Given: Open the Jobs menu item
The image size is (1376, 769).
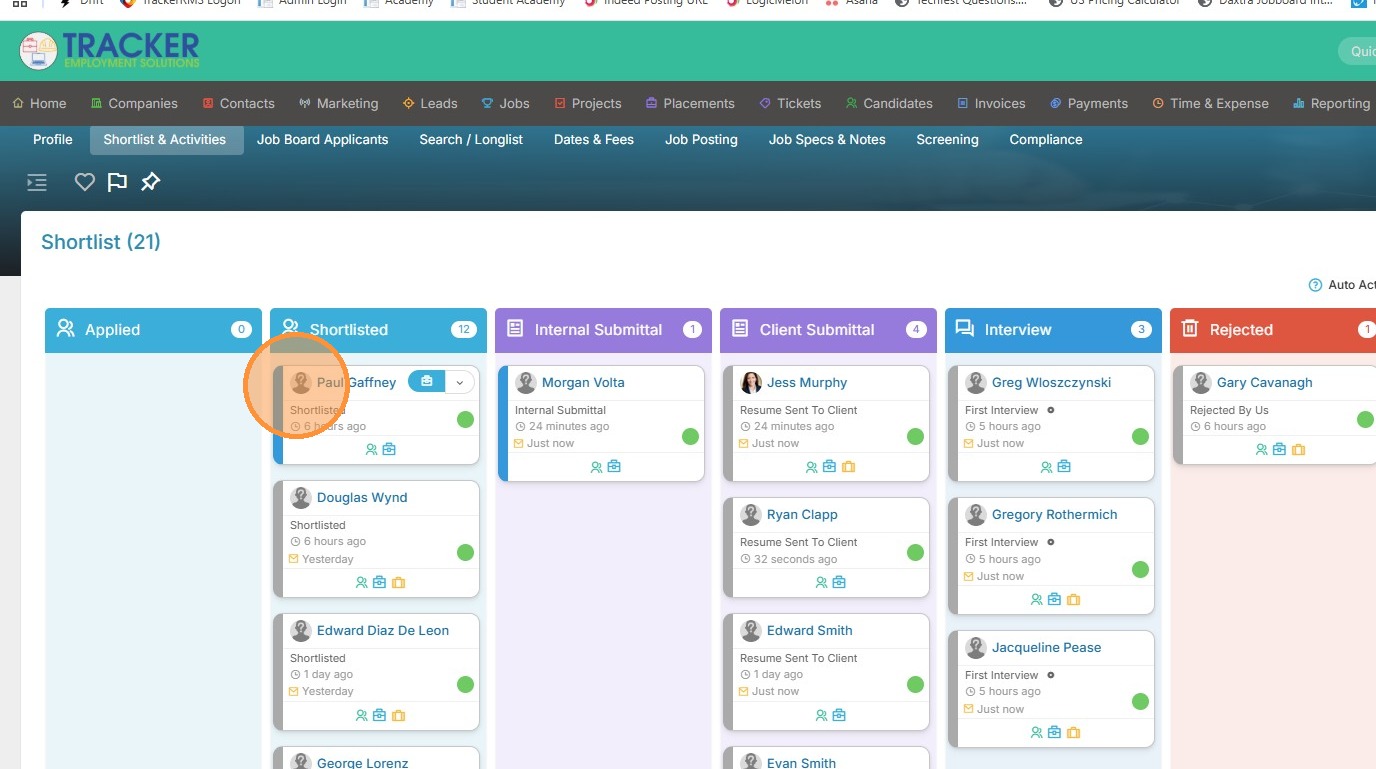Looking at the screenshot, I should coord(506,103).
